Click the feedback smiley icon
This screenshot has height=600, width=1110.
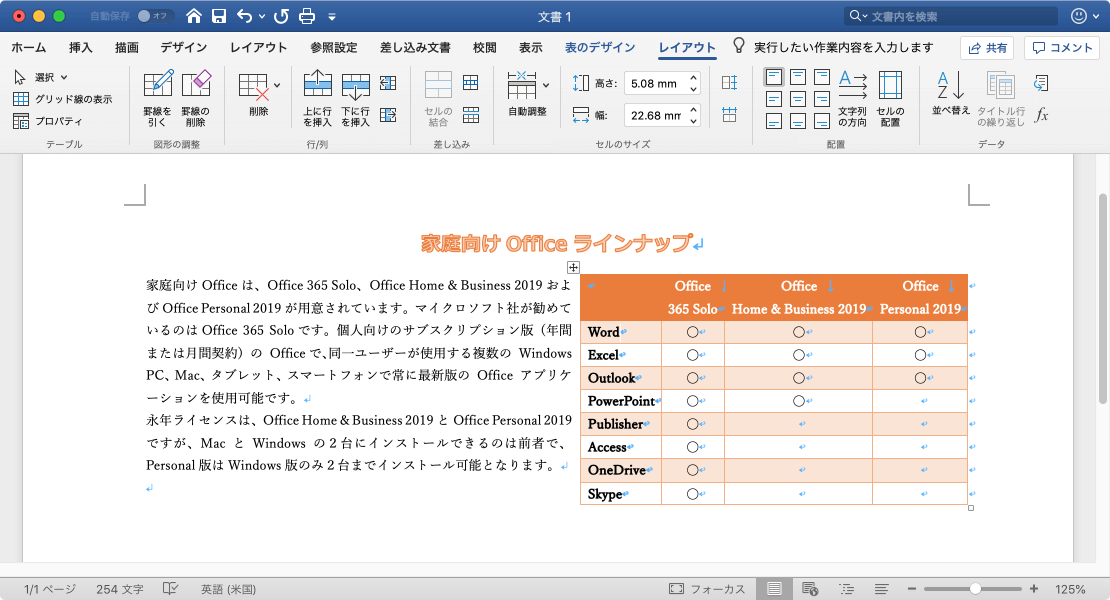click(1078, 16)
